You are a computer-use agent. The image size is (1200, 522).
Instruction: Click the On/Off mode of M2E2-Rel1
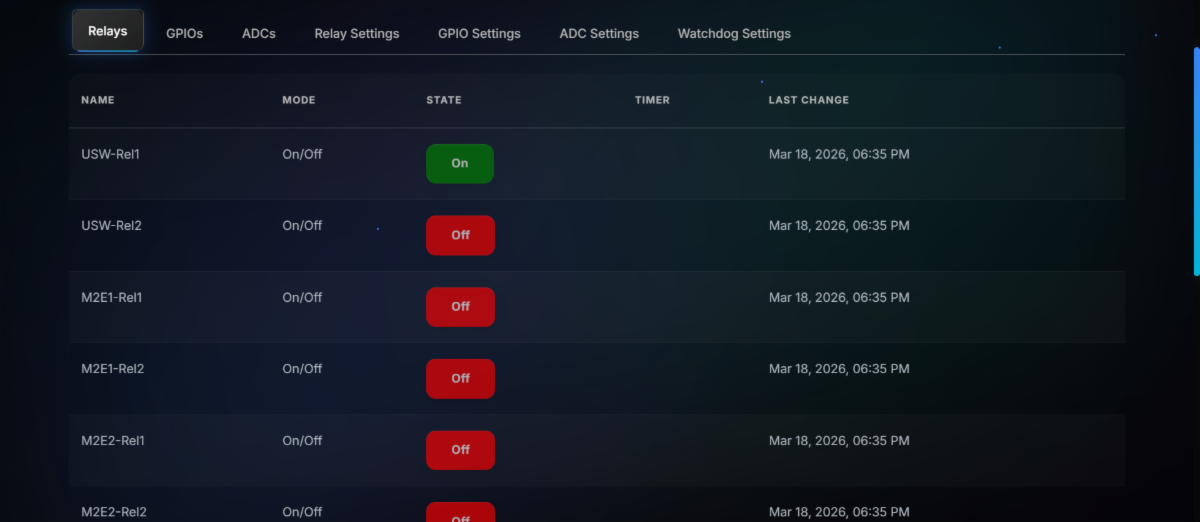[x=302, y=441]
